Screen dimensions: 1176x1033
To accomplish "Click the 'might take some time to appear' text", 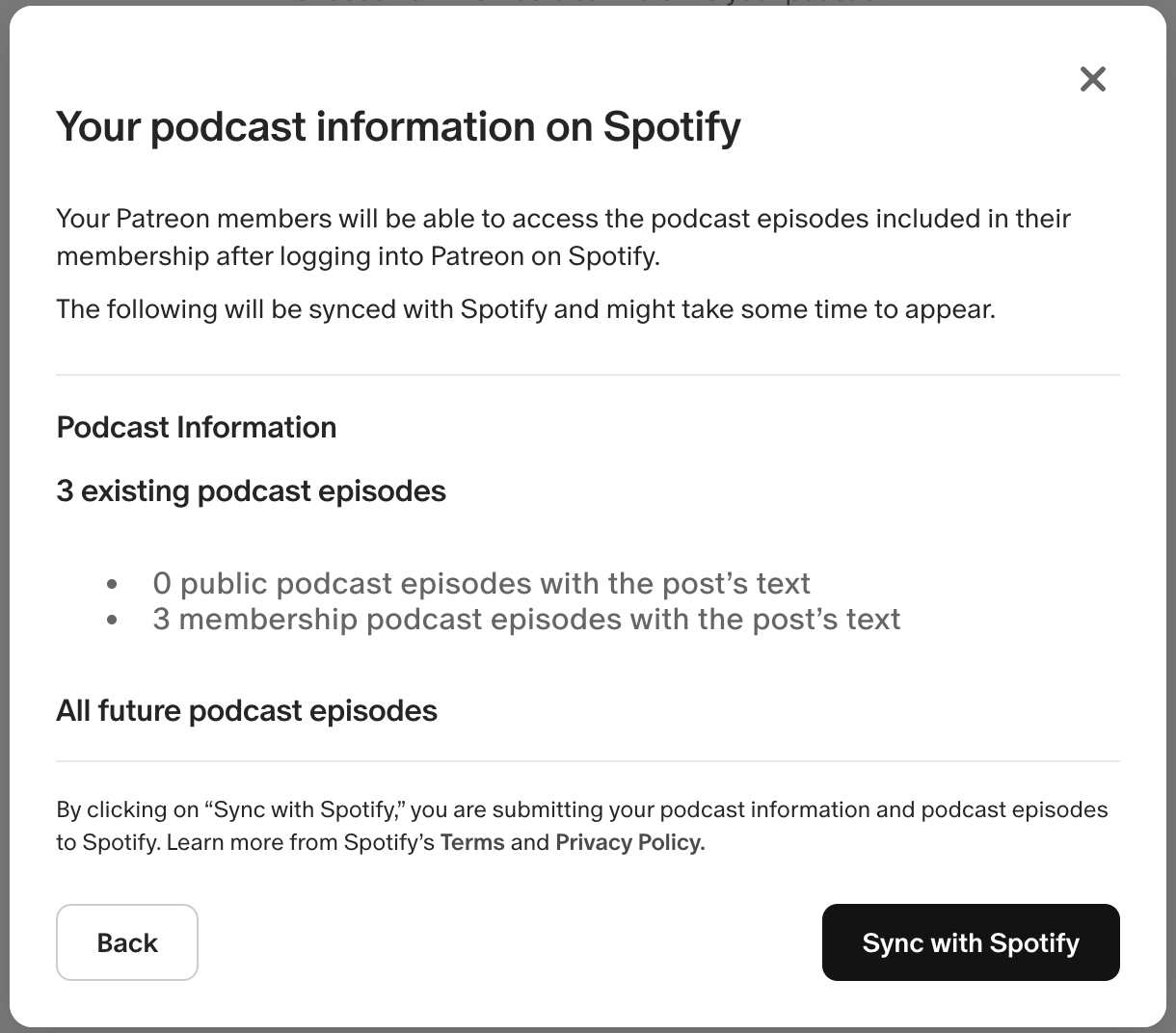I will point(800,309).
